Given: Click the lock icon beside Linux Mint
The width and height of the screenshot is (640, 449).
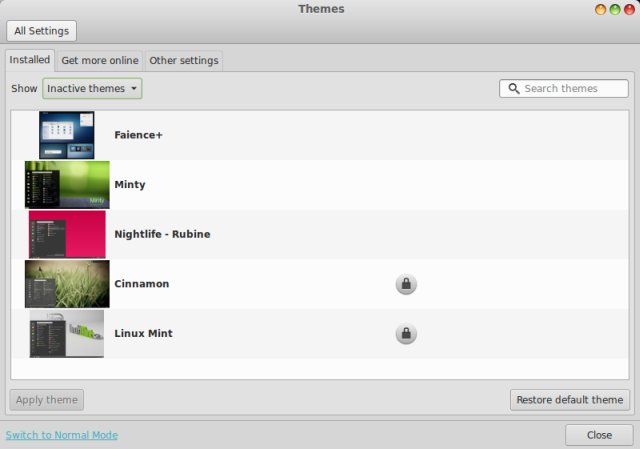Looking at the screenshot, I should pyautogui.click(x=406, y=333).
